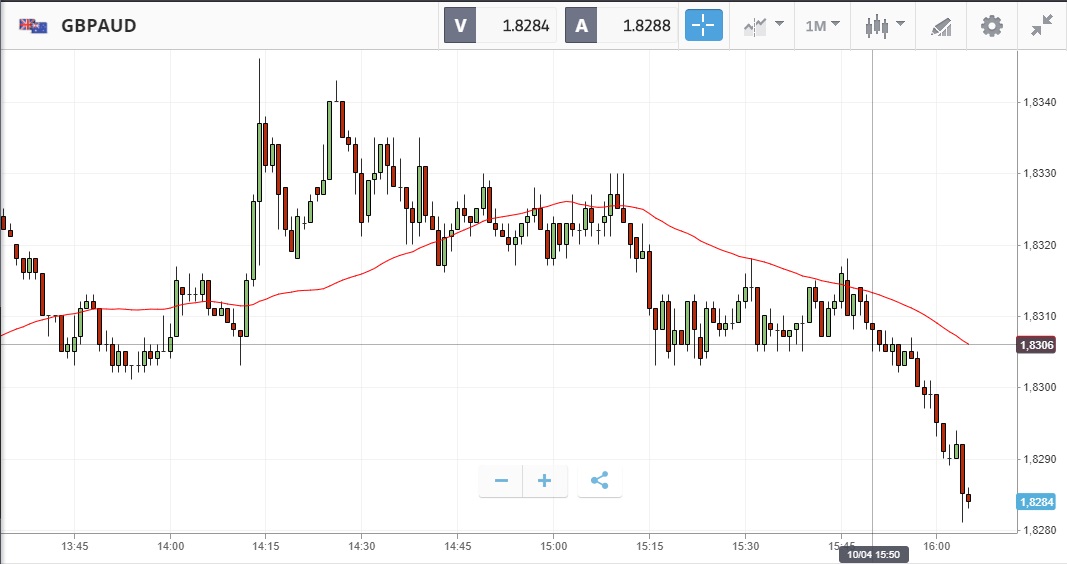Click the 1,8306 price label on axis
Viewport: 1067px width, 564px height.
1034,345
